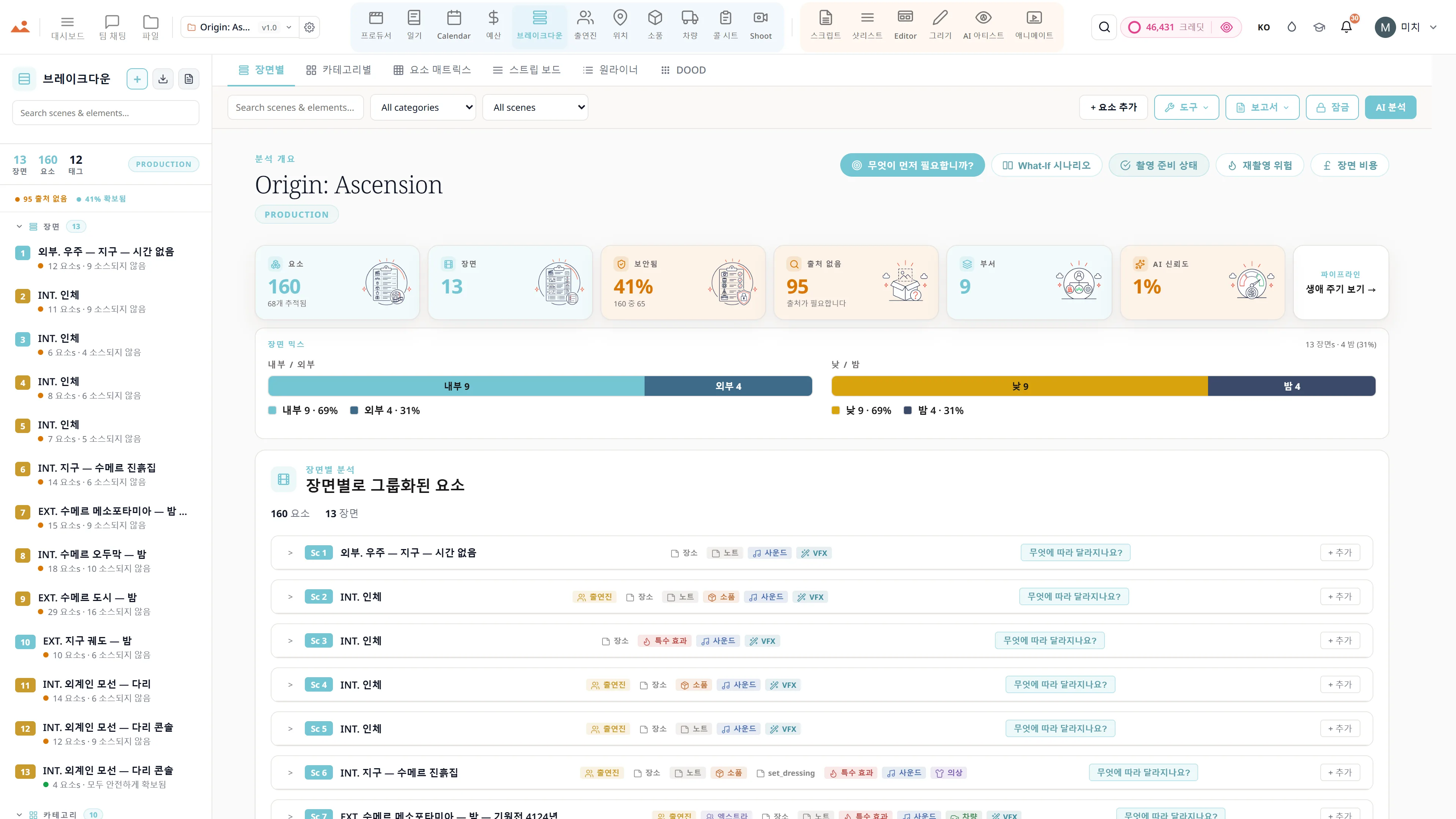1456x819 pixels.
Task: Collapse the 장면 tree section in sidebar
Action: 19,227
